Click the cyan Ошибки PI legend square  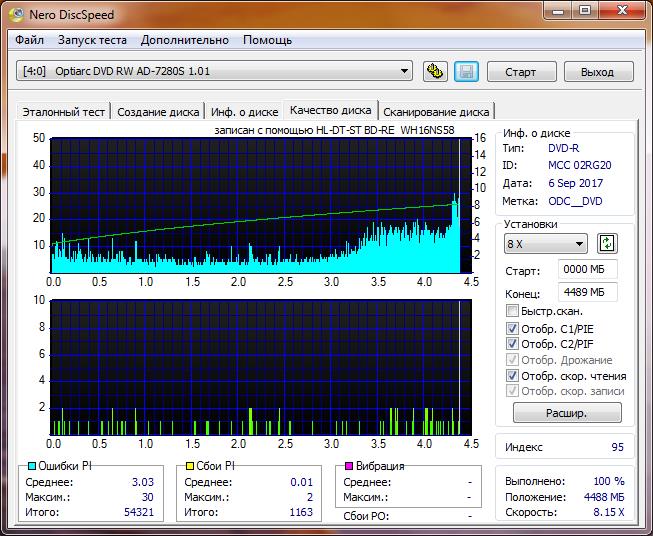(32, 467)
